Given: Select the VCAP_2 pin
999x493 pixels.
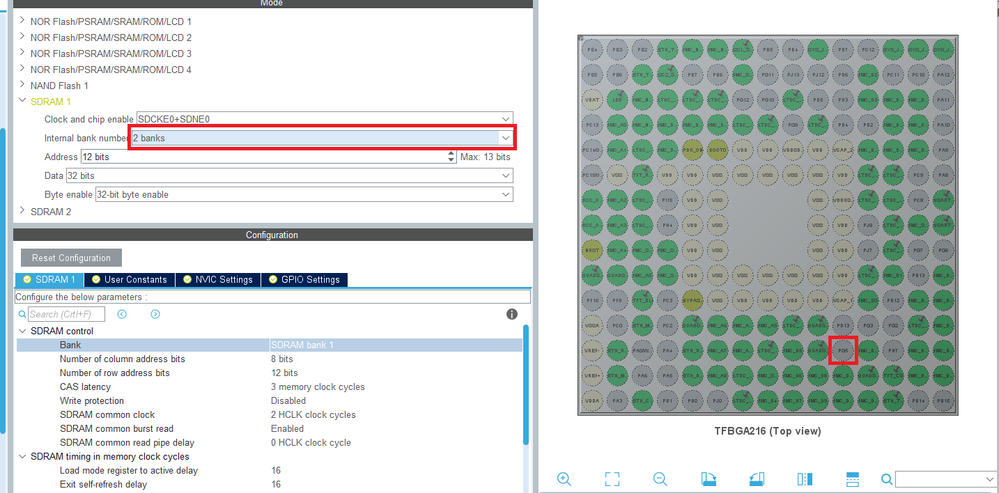Looking at the screenshot, I should (x=842, y=149).
